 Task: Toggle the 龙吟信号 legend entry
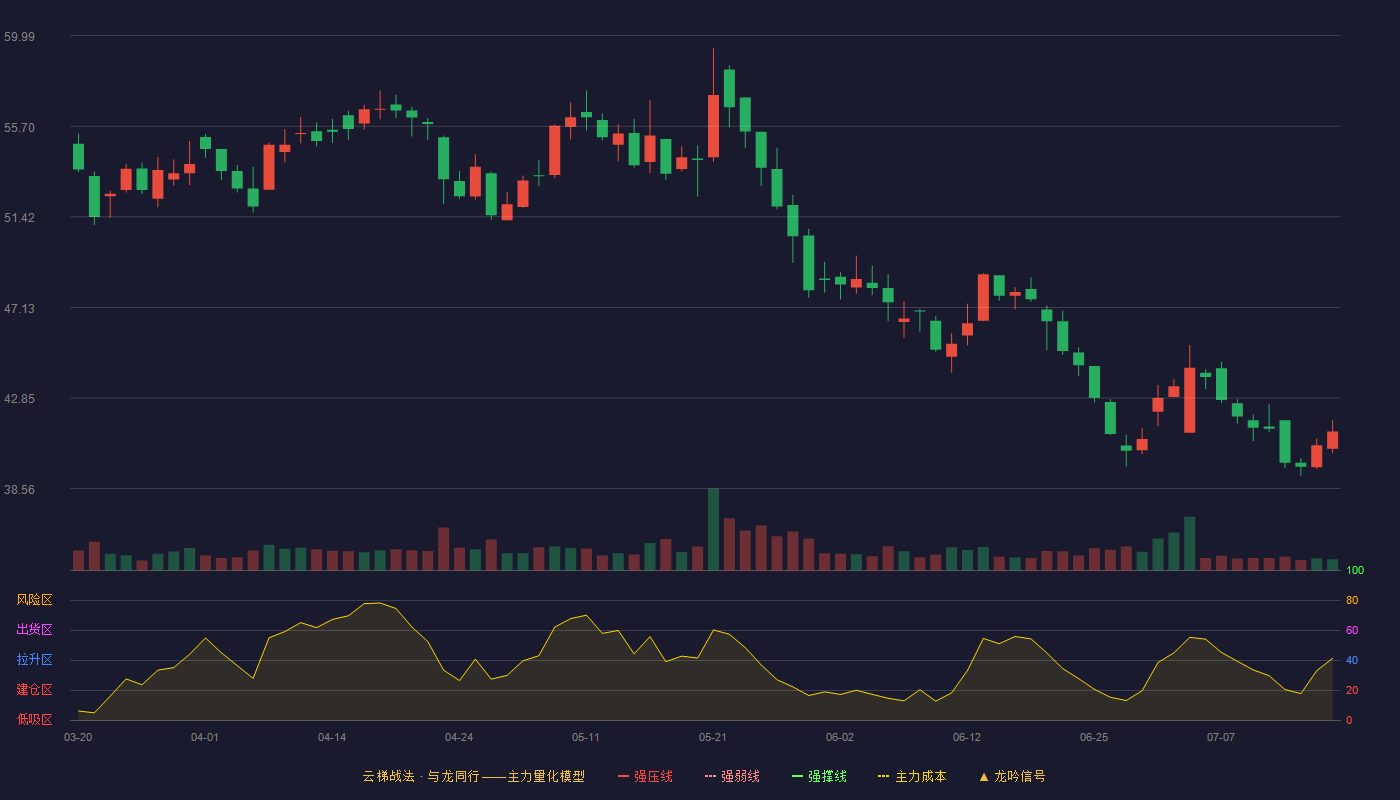point(1012,776)
